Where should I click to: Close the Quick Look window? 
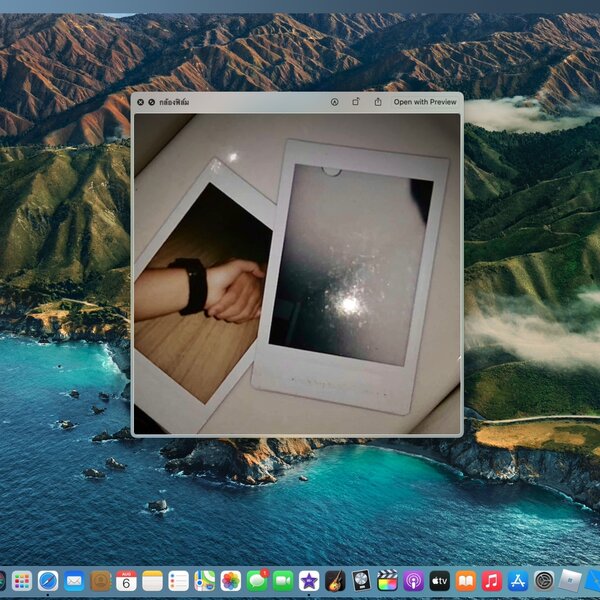(x=140, y=102)
